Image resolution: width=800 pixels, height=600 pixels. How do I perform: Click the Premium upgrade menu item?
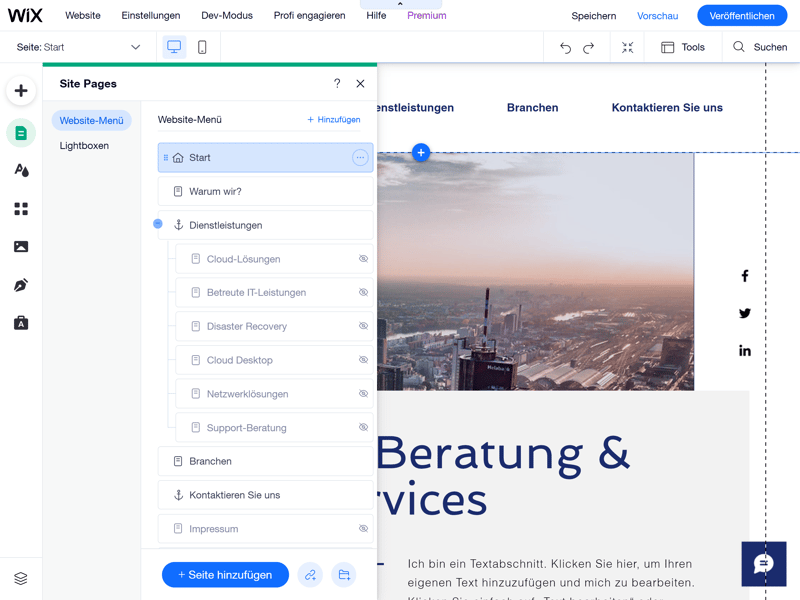click(427, 15)
